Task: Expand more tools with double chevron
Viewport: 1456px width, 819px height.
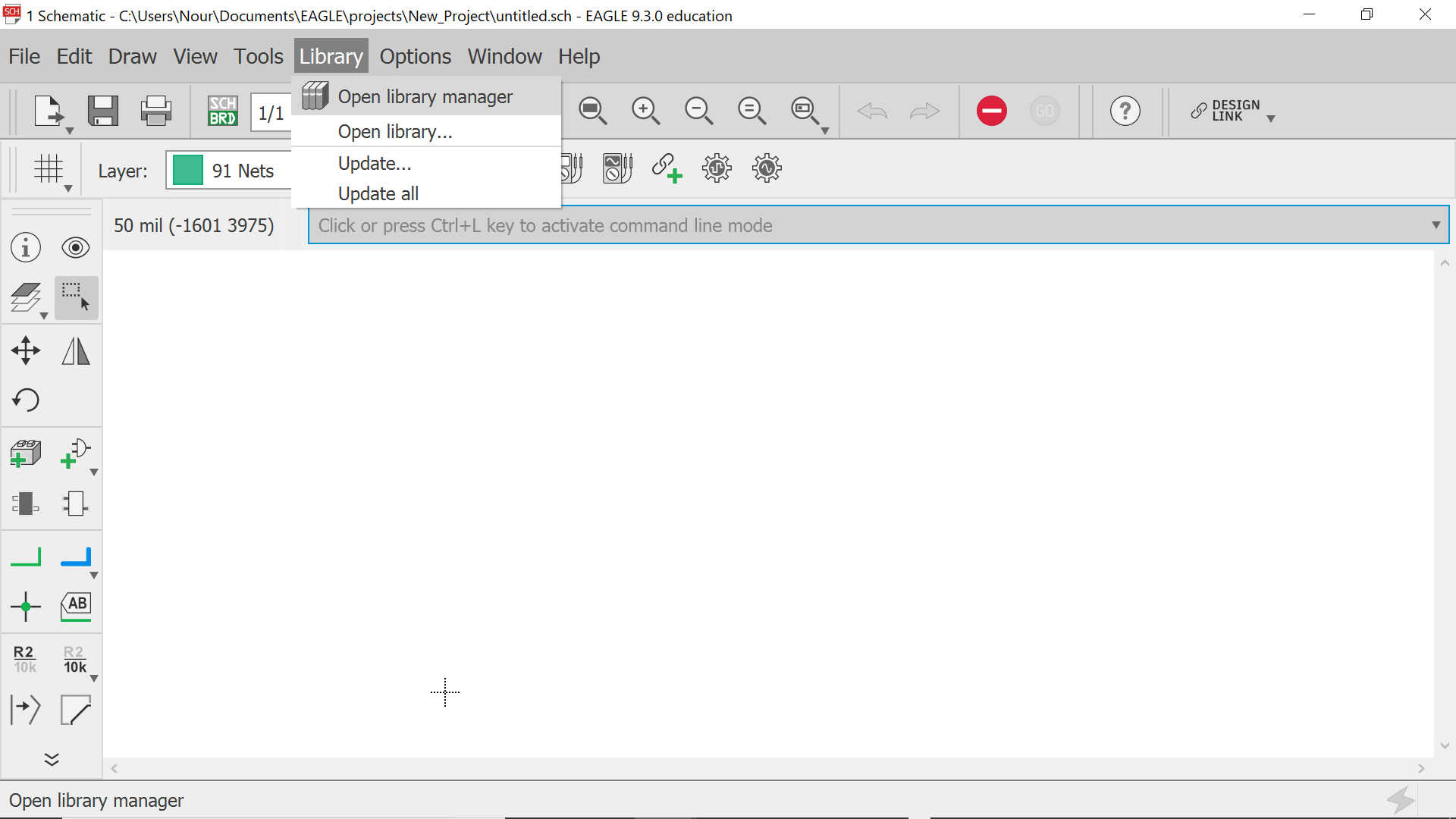Action: 52,759
